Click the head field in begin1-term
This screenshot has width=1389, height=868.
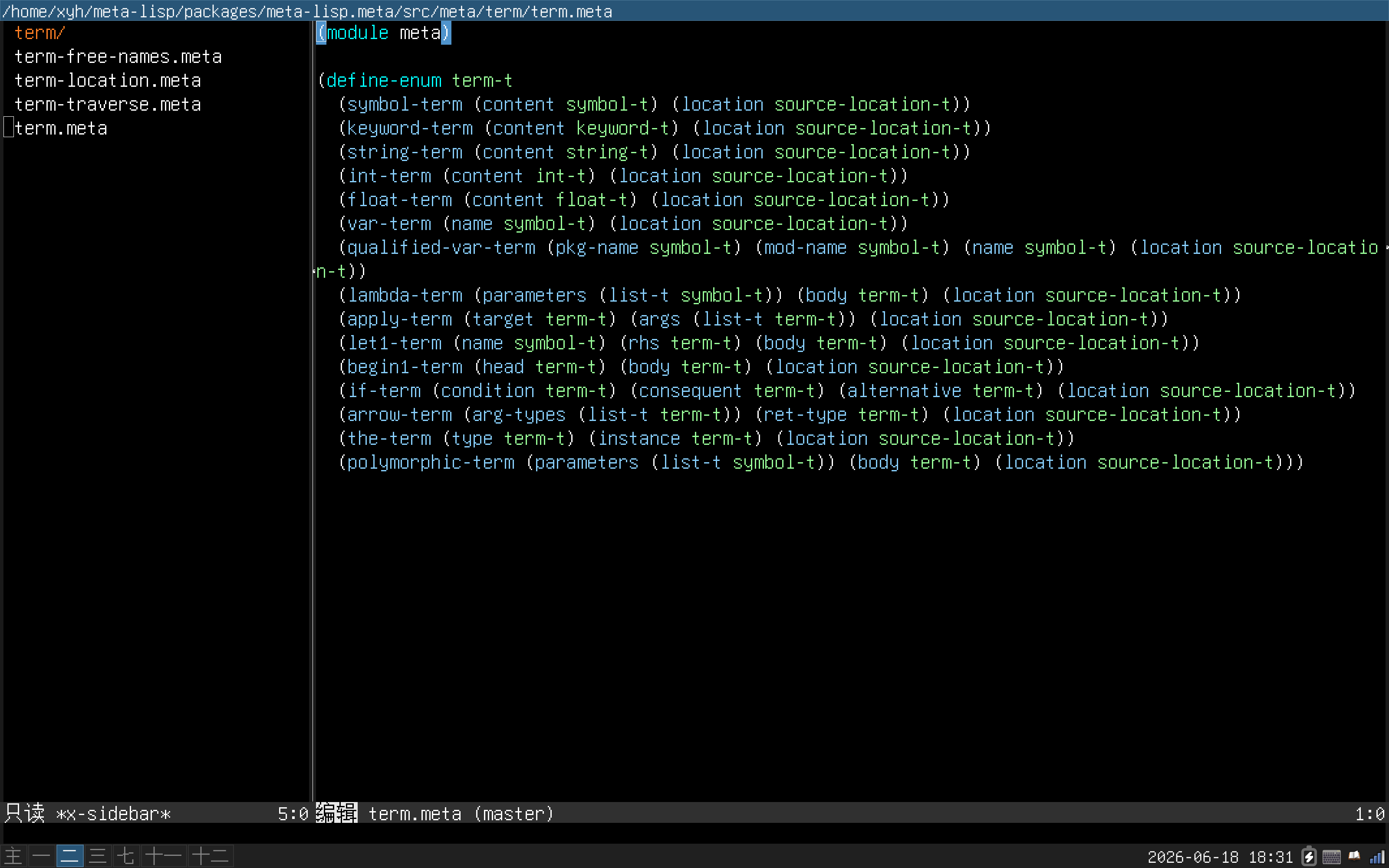(504, 367)
